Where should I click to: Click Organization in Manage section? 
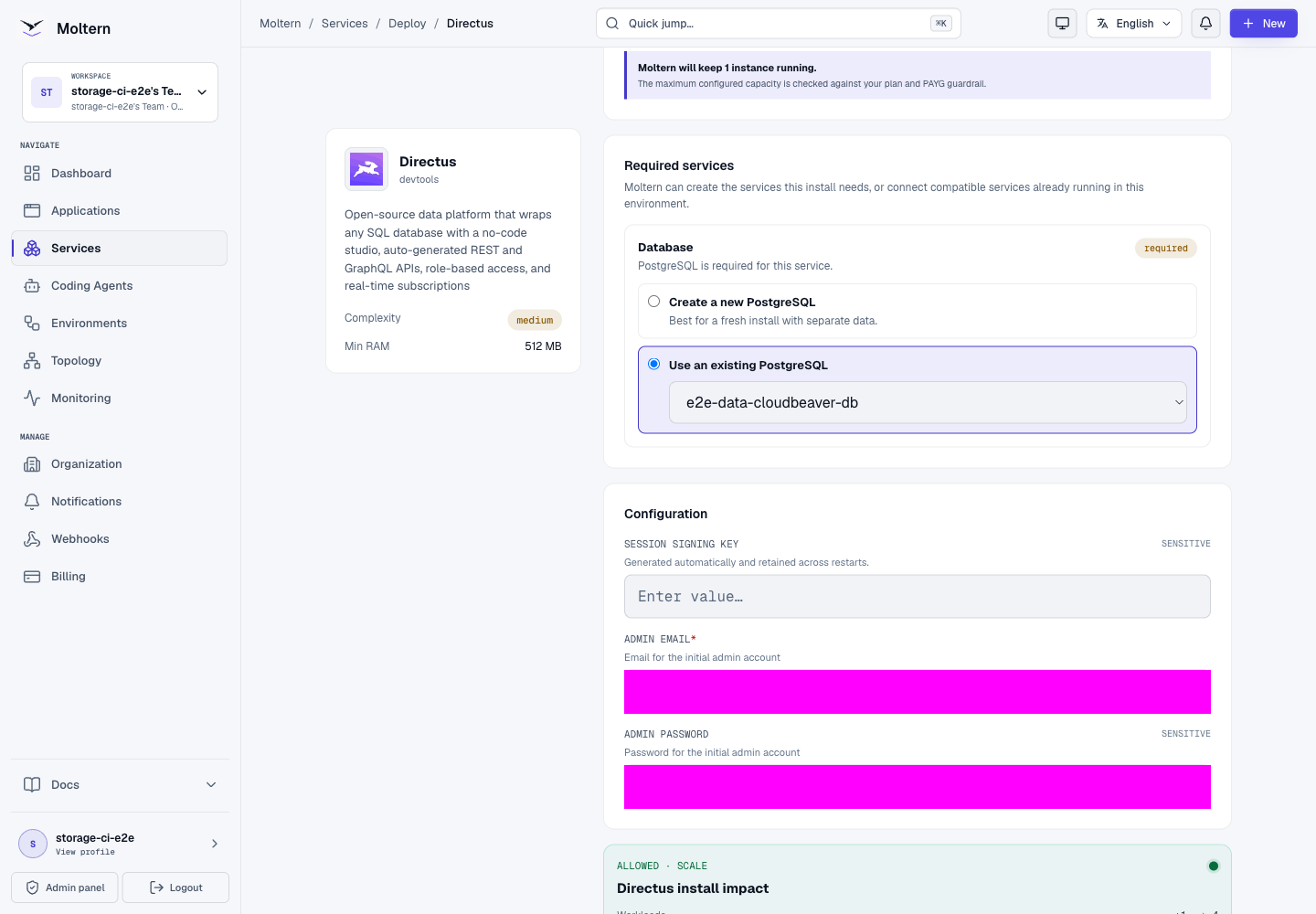pos(120,464)
